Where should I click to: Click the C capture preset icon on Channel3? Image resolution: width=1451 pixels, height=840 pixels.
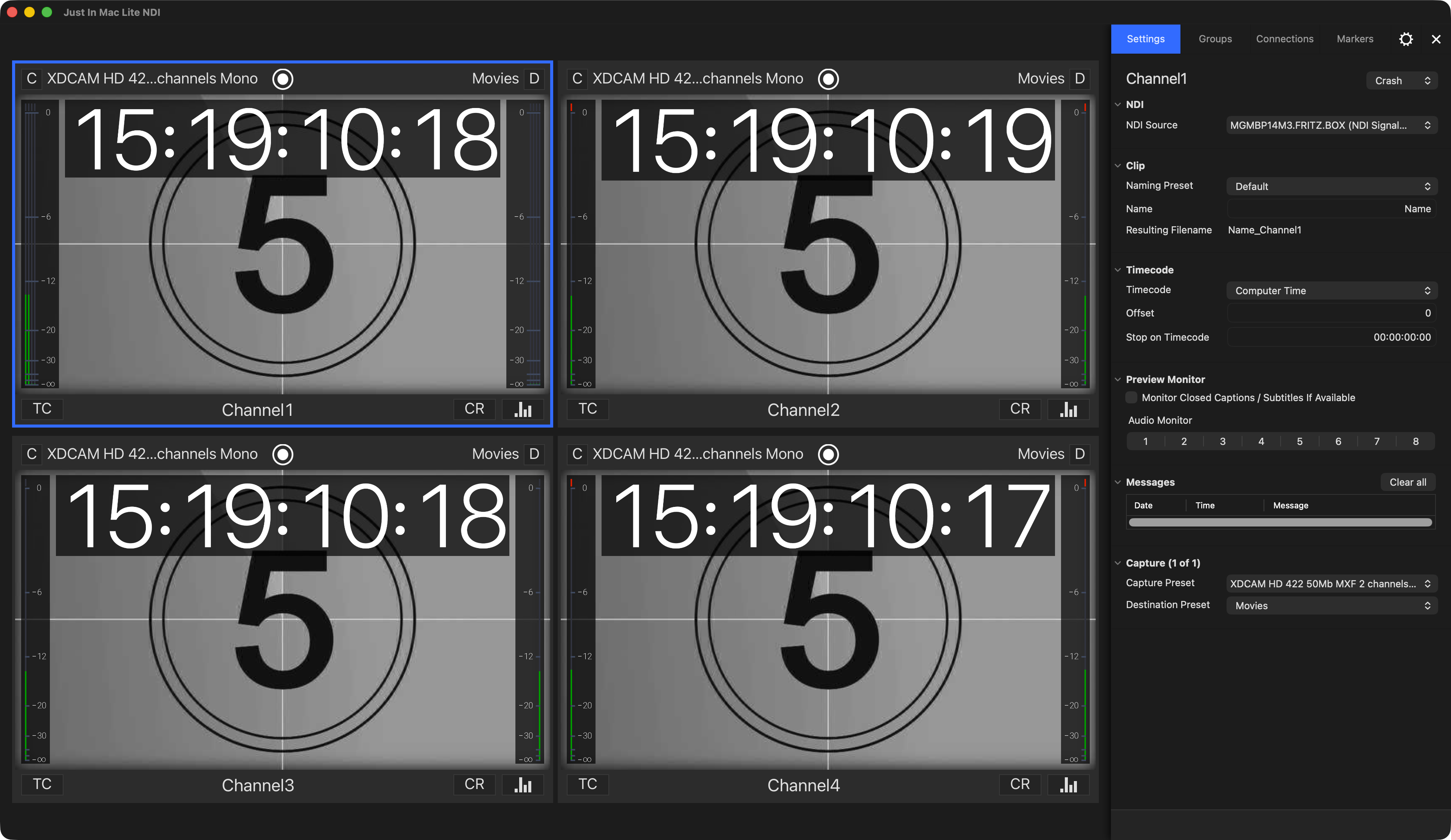coord(32,454)
